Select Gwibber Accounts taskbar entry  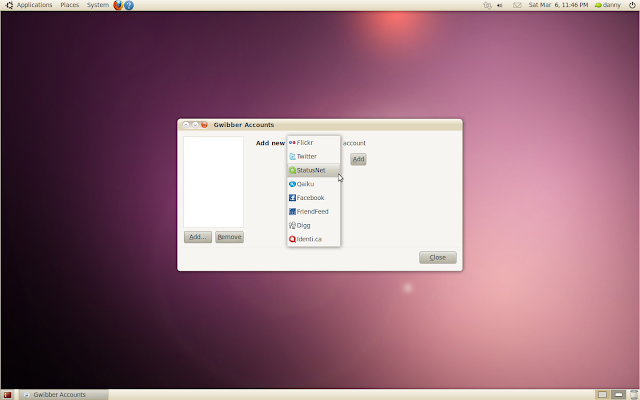click(x=64, y=395)
